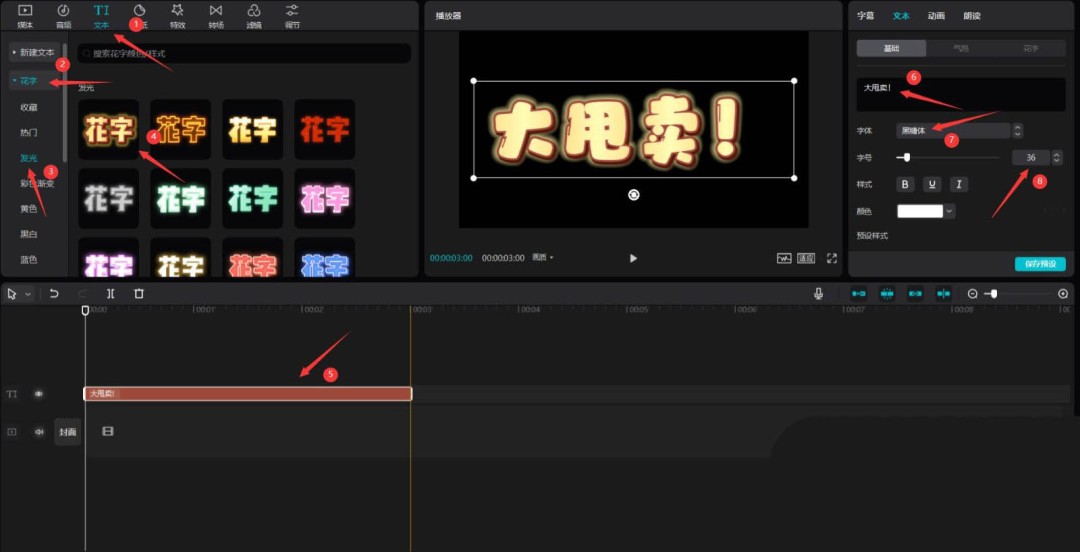1080x552 pixels.
Task: Open the selection tool dropdown arrow
Action: (28, 294)
